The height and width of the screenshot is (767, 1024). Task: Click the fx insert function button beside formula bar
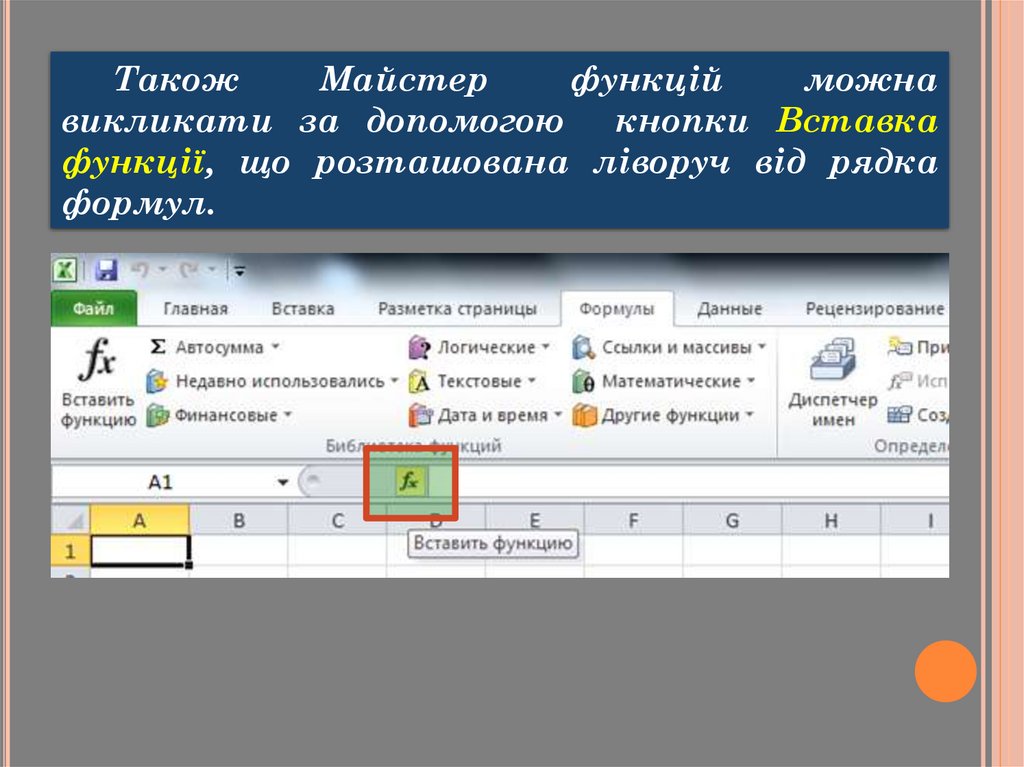[x=409, y=481]
